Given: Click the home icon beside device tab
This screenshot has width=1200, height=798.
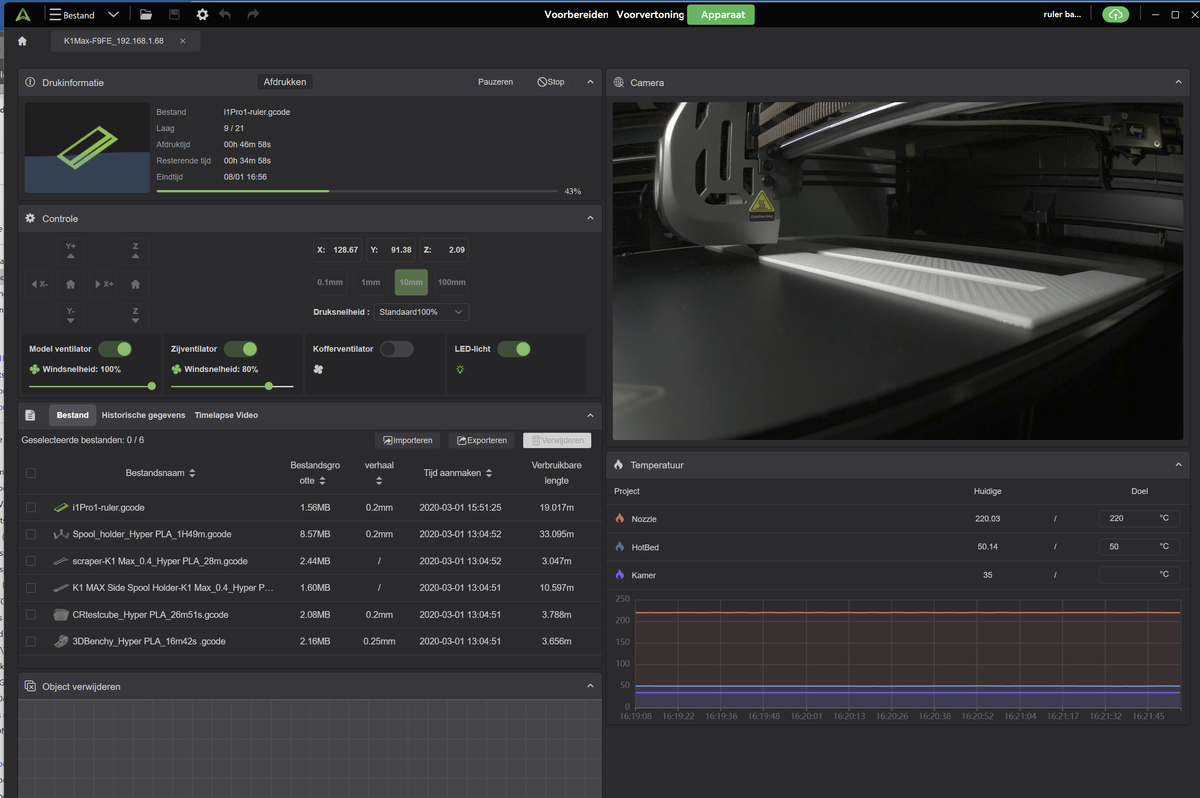Looking at the screenshot, I should (23, 41).
